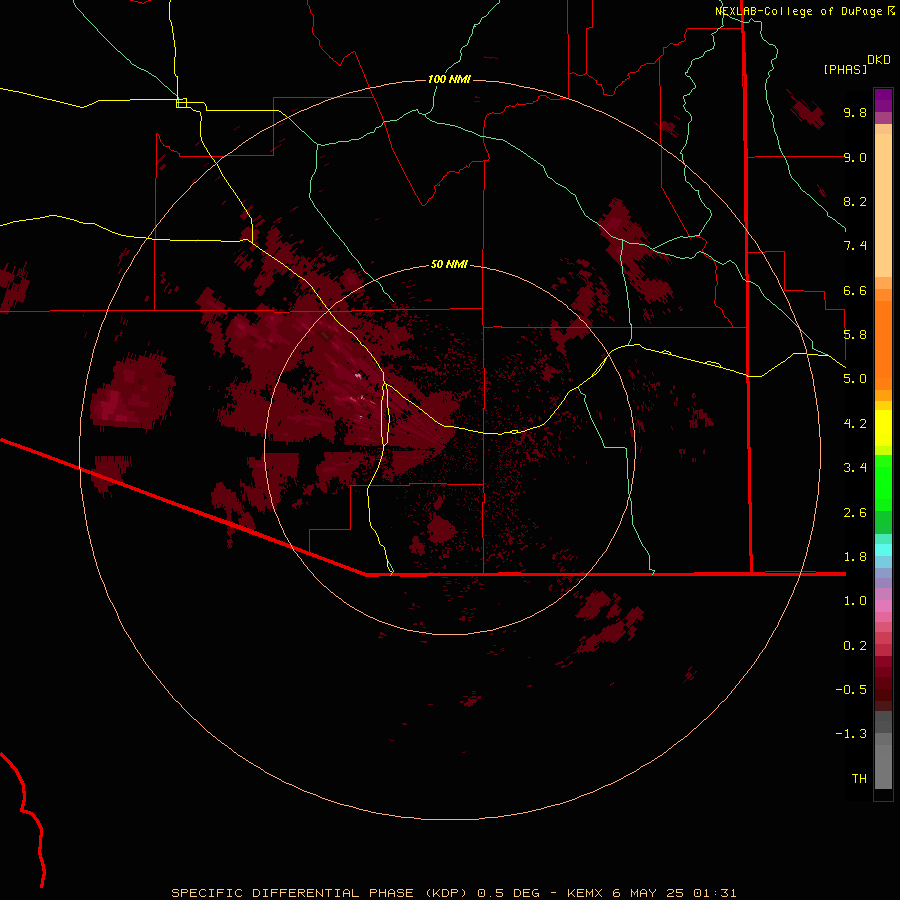Image resolution: width=900 pixels, height=900 pixels.
Task: Click the '6 MAY 25 01:31' timestamp
Action: coord(674,893)
